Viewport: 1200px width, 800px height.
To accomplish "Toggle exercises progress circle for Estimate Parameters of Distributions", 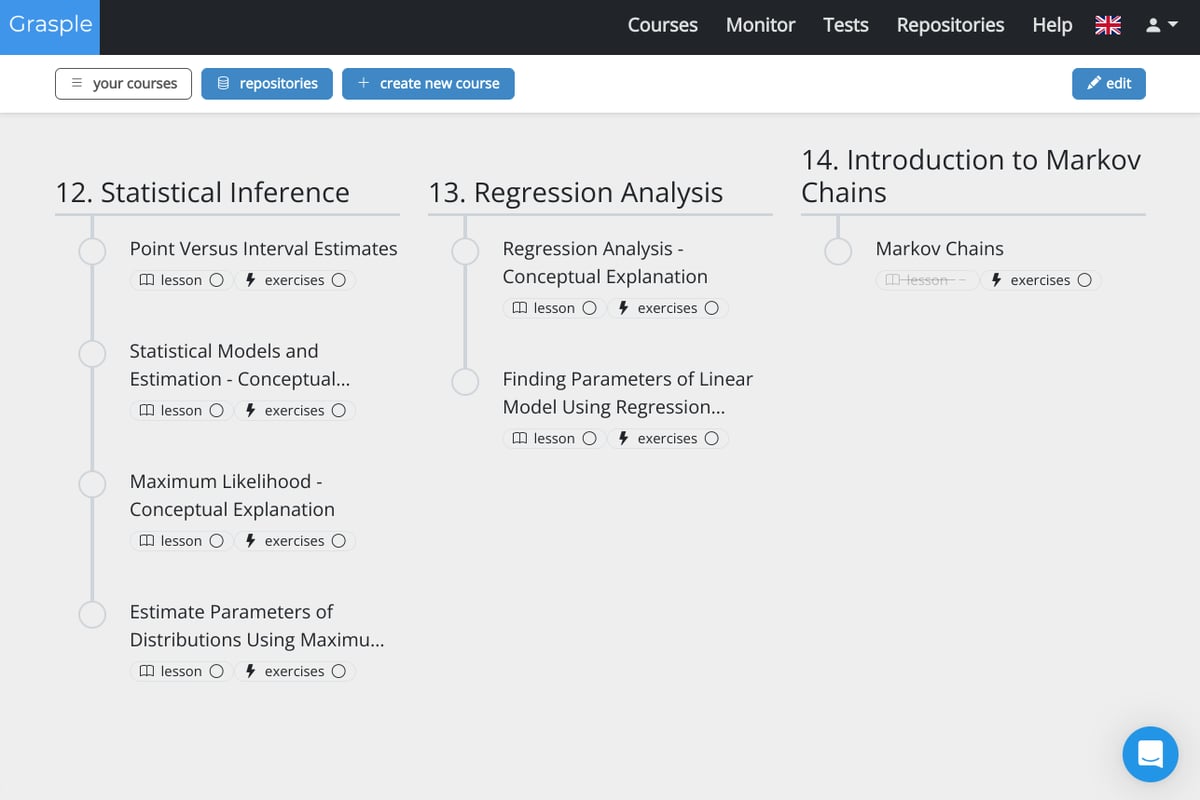I will [x=338, y=671].
